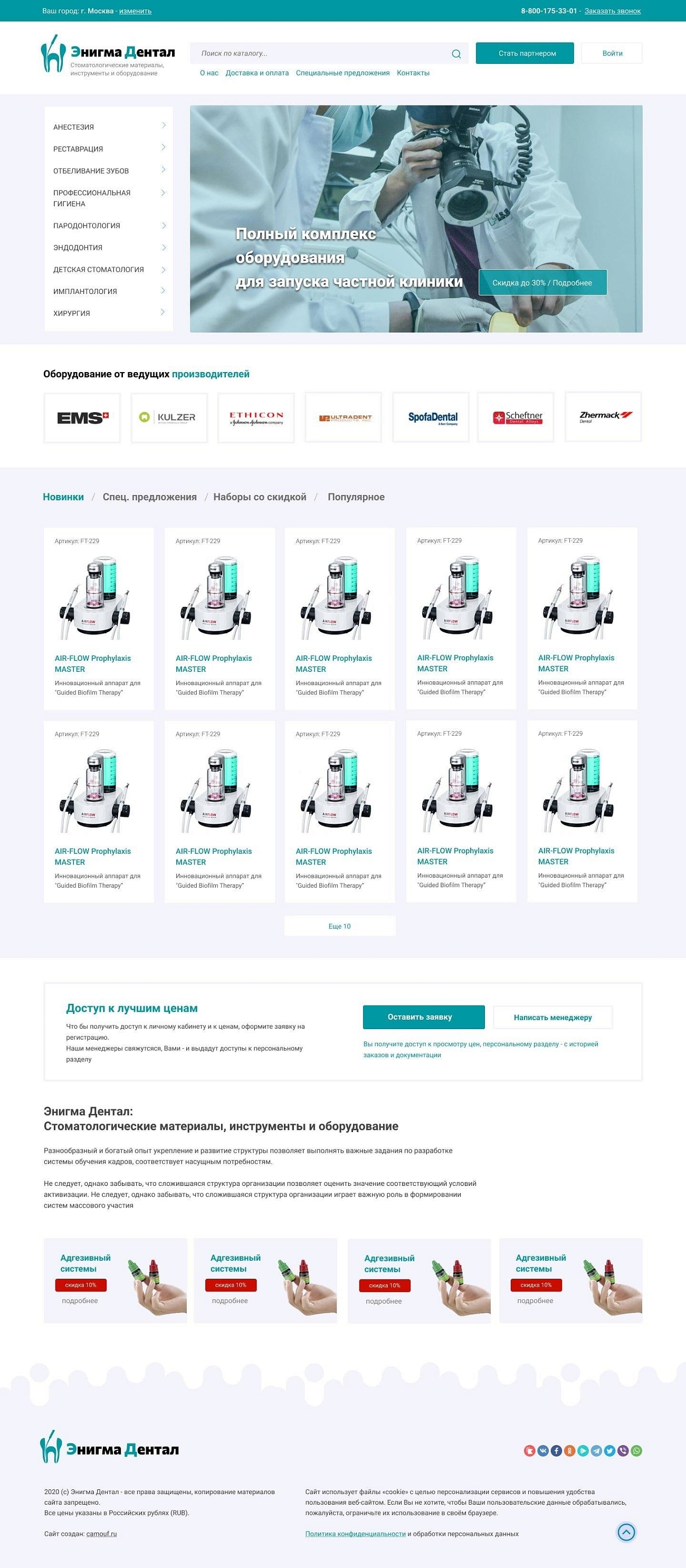Screen dimensions: 686x1568
Task: Expand the ХИРУРГИЯ category chevron
Action: point(163,312)
